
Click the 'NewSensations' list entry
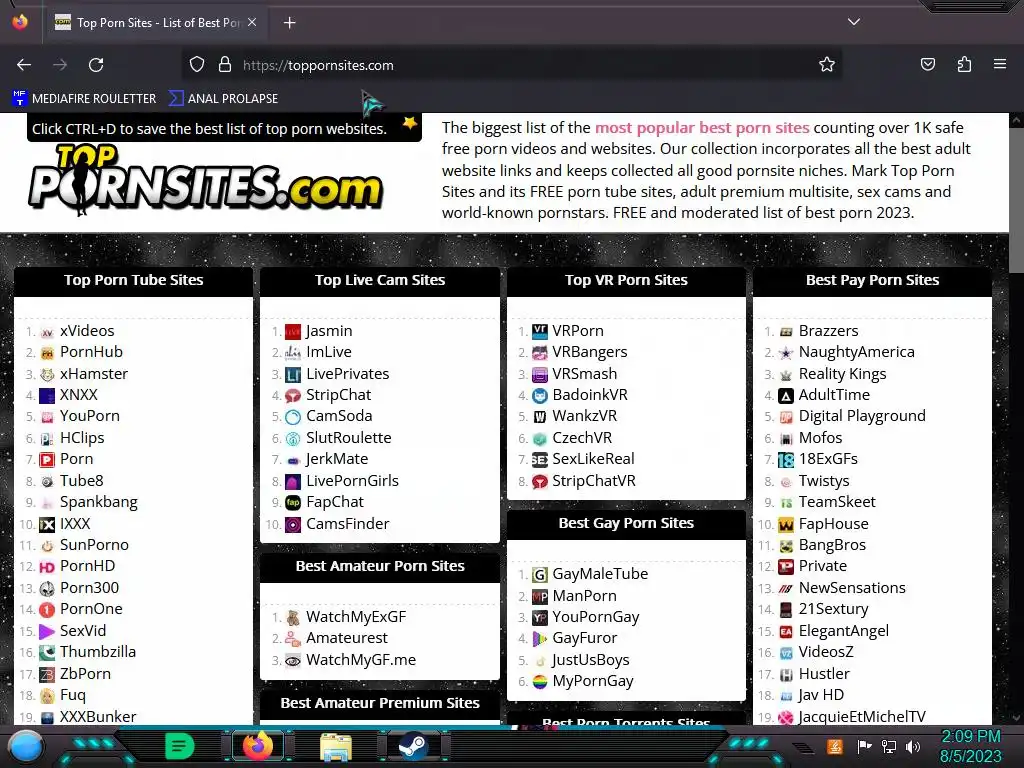(x=852, y=588)
